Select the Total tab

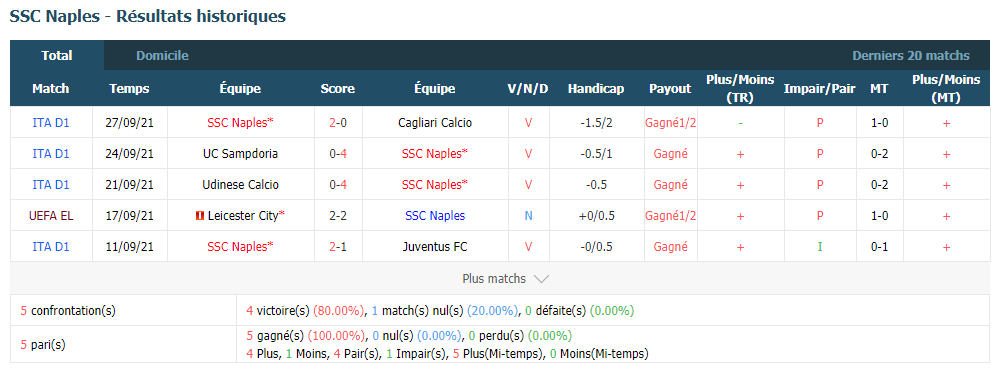point(57,55)
